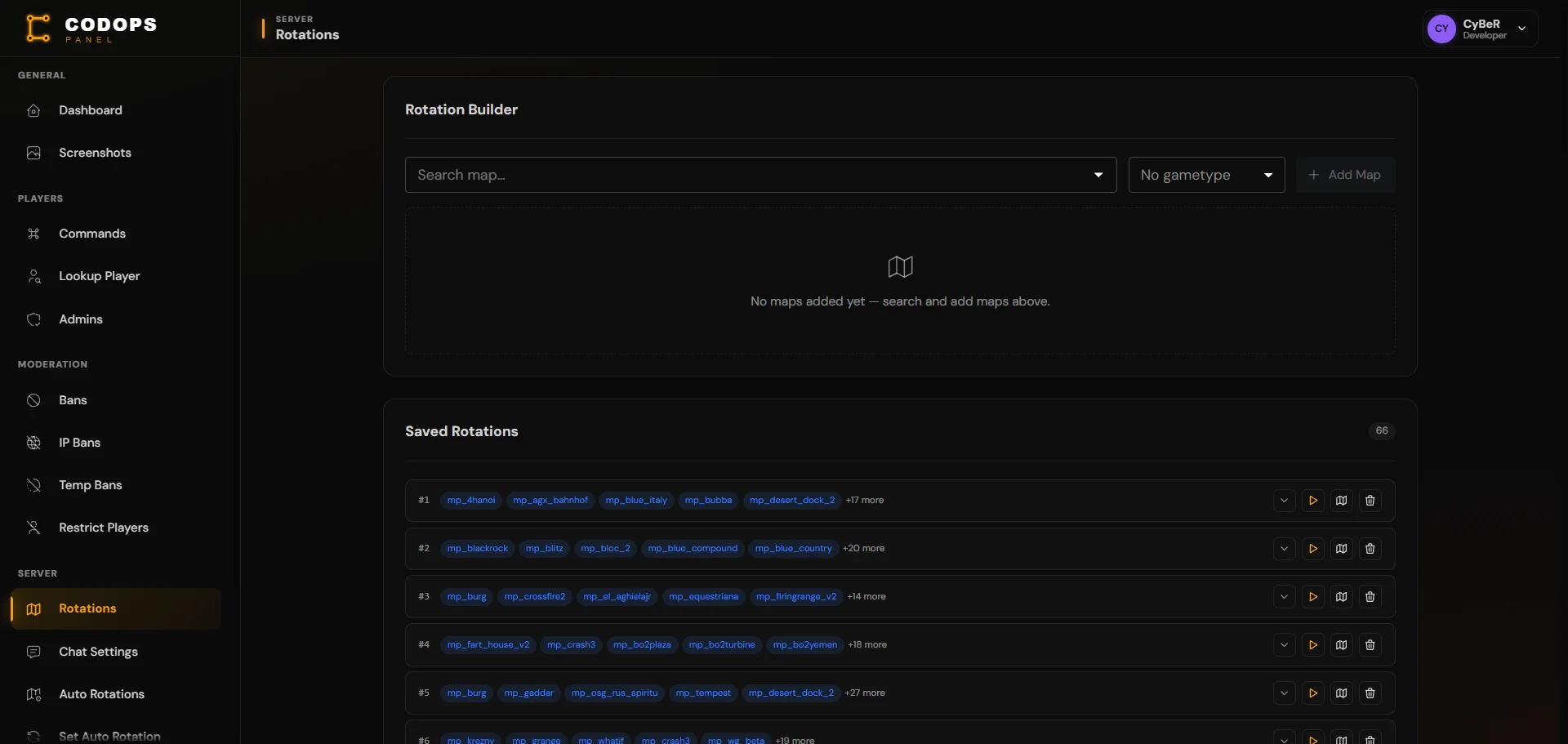Click the Admins shield icon

(33, 319)
